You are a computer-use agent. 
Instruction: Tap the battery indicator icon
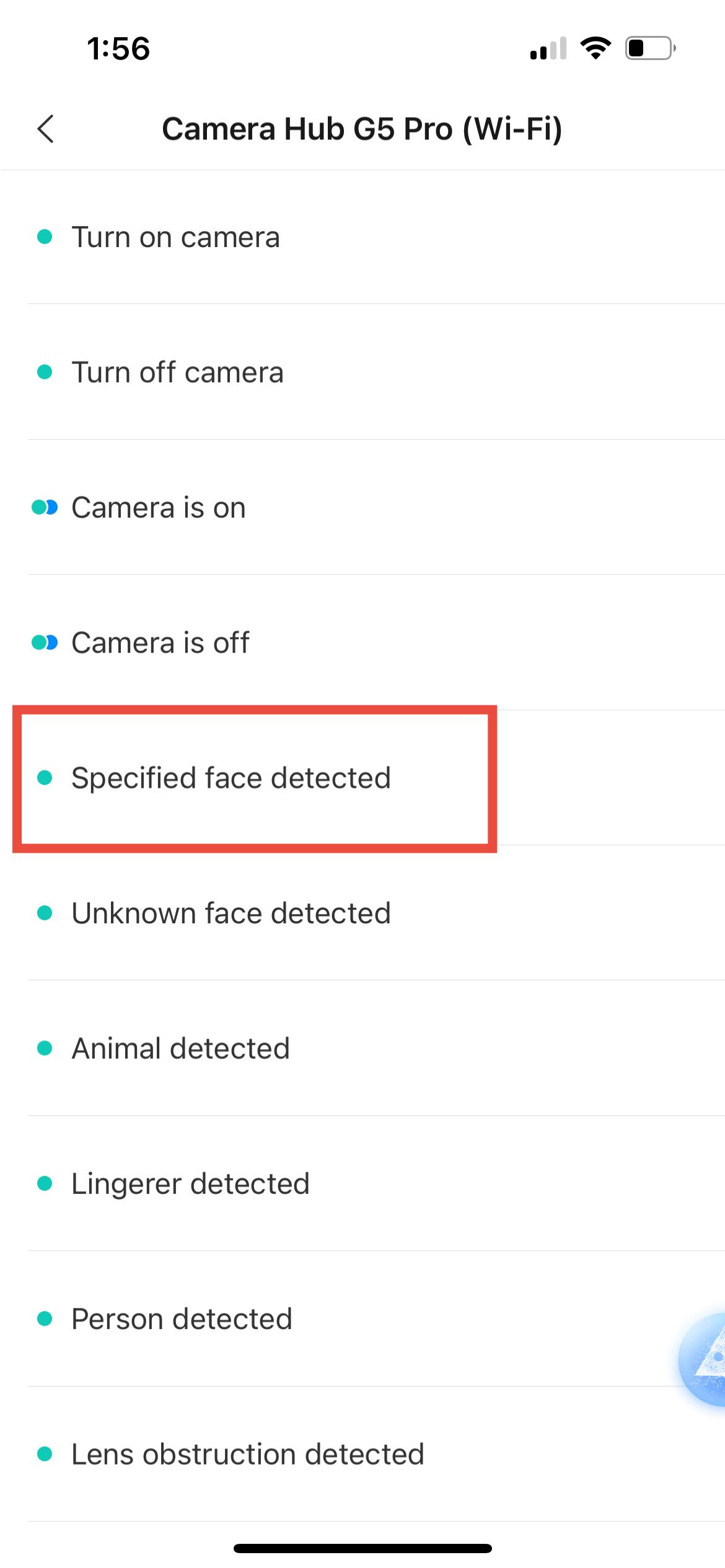point(649,48)
